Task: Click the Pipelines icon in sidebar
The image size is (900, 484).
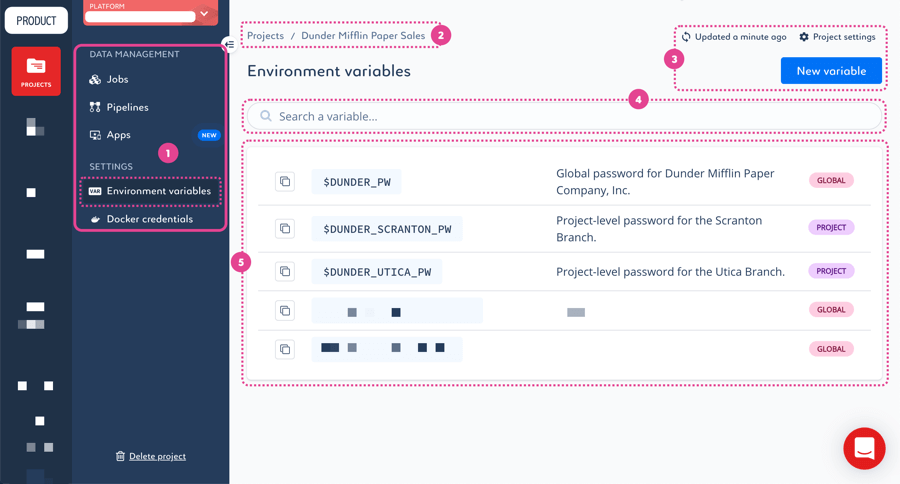Action: coord(95,107)
